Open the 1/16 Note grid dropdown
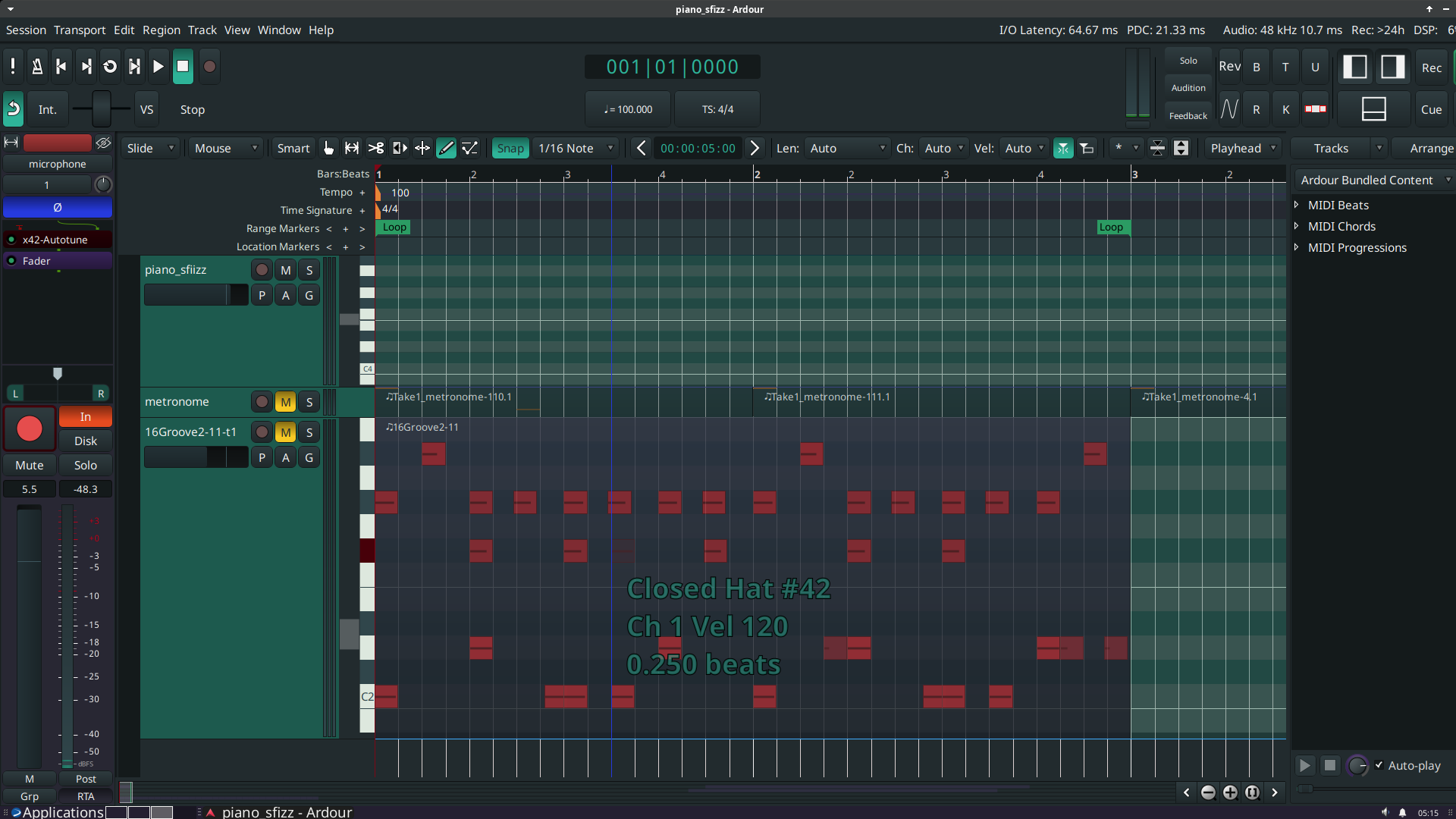This screenshot has width=1456, height=819. click(x=575, y=148)
